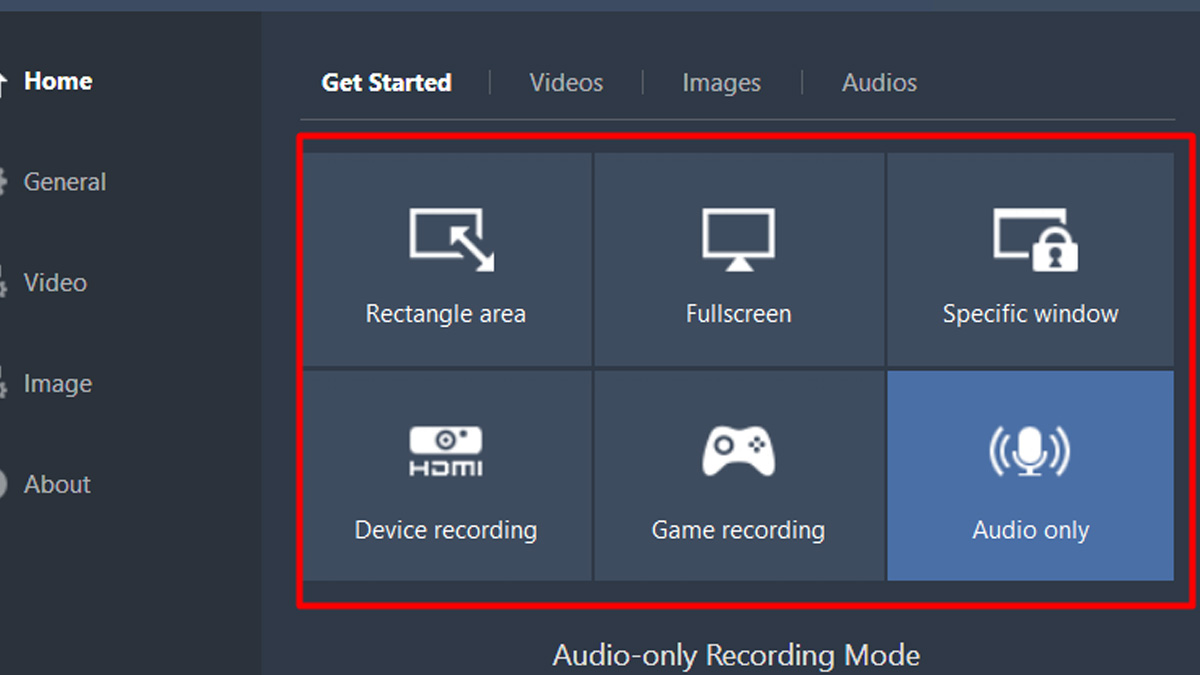
Task: Select the Game recording gamepad tile
Action: coord(739,476)
